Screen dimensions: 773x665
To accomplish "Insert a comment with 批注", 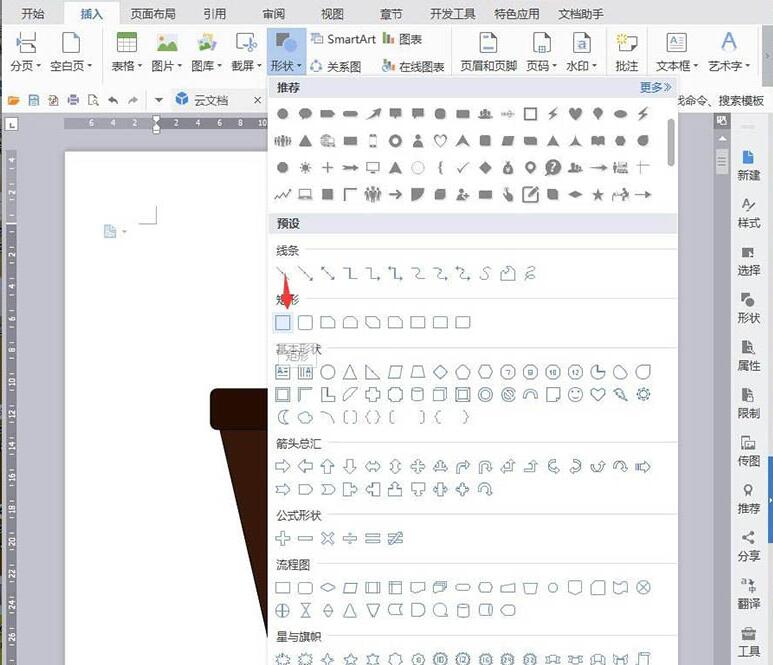I will coord(627,50).
